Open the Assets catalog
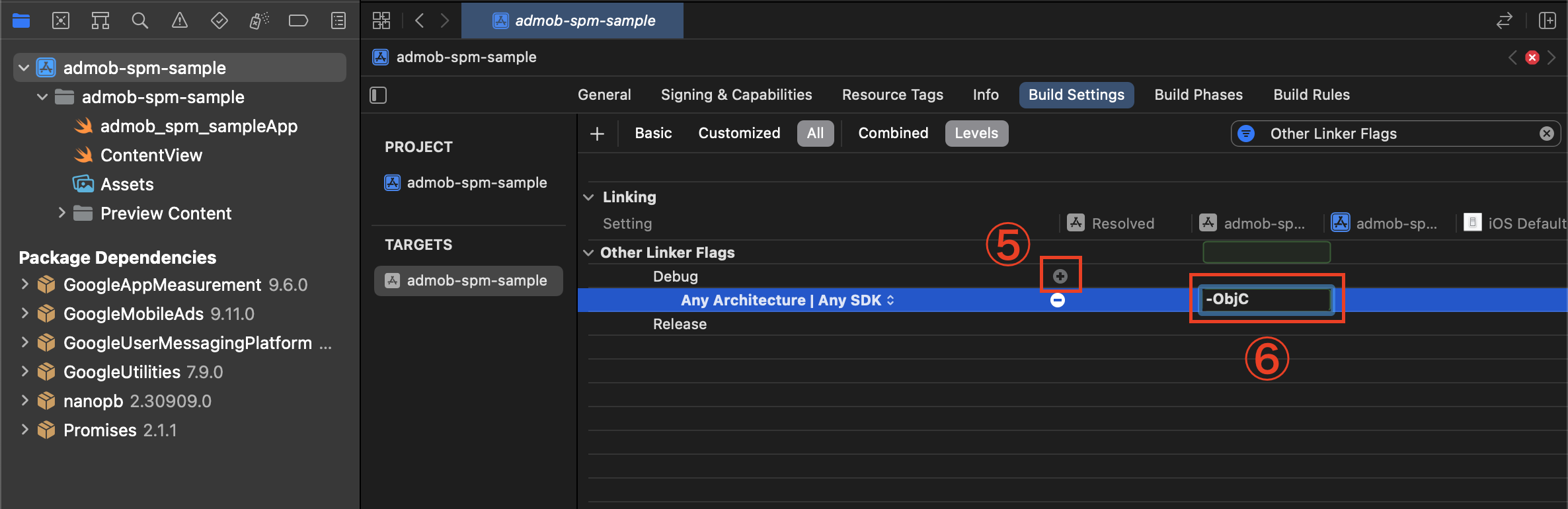This screenshot has width=1568, height=509. point(114,184)
